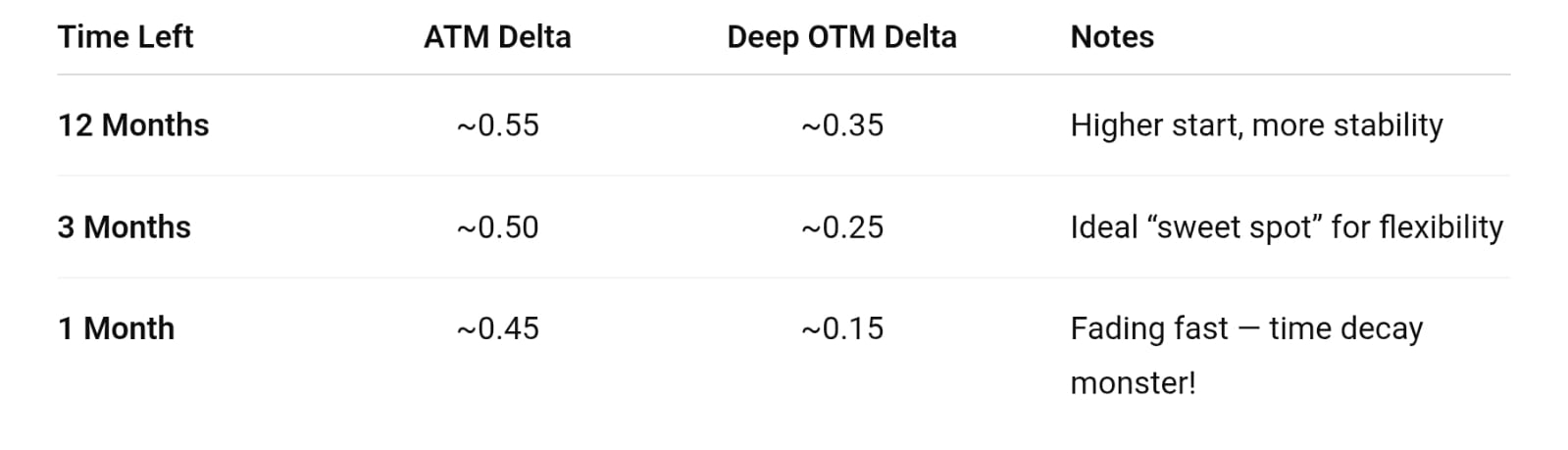1568x450 pixels.
Task: Select the 1 Month row label
Action: point(117,328)
